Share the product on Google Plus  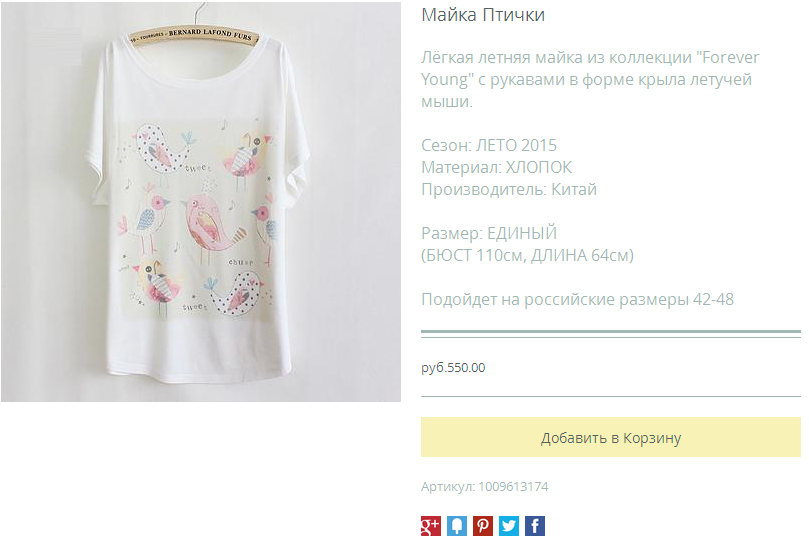pos(430,525)
